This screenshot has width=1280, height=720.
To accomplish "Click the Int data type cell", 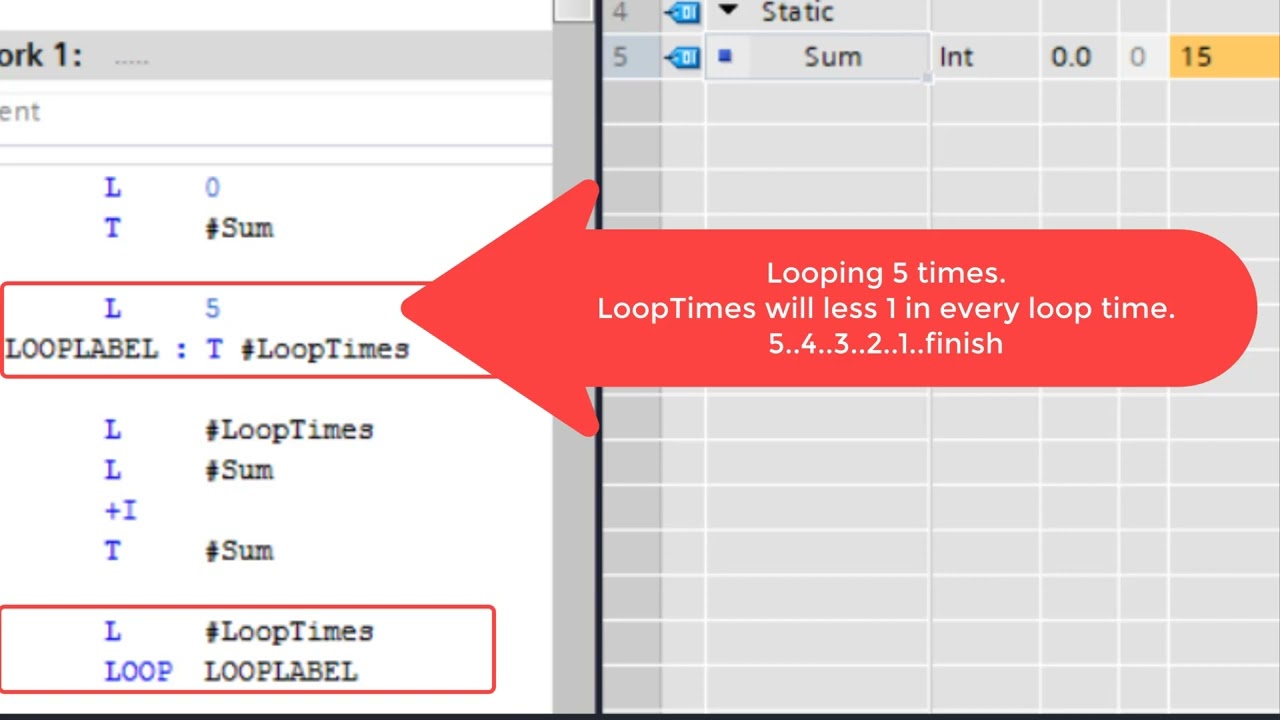I will (985, 57).
